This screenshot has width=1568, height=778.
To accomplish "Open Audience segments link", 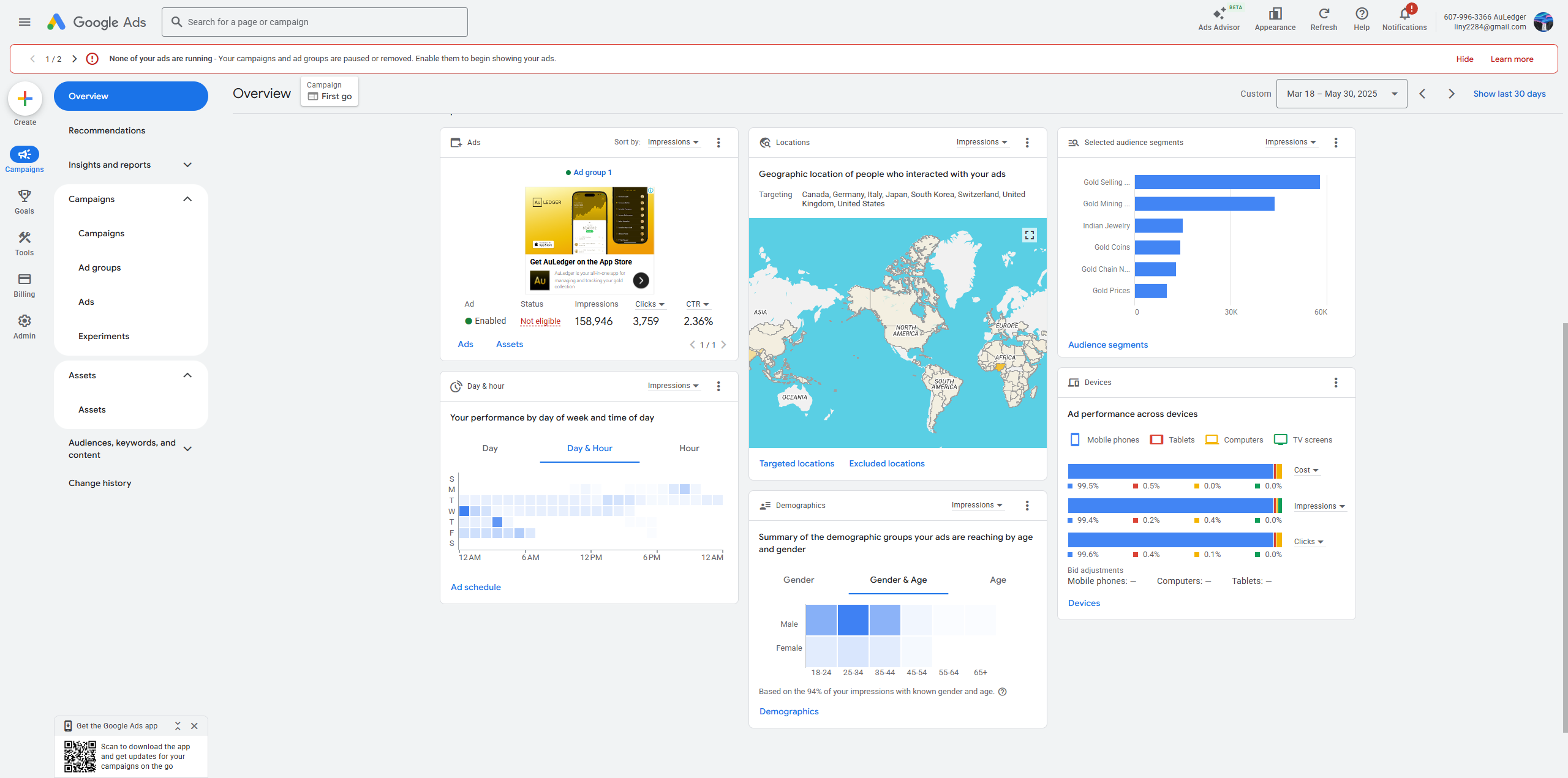I will pos(1107,345).
